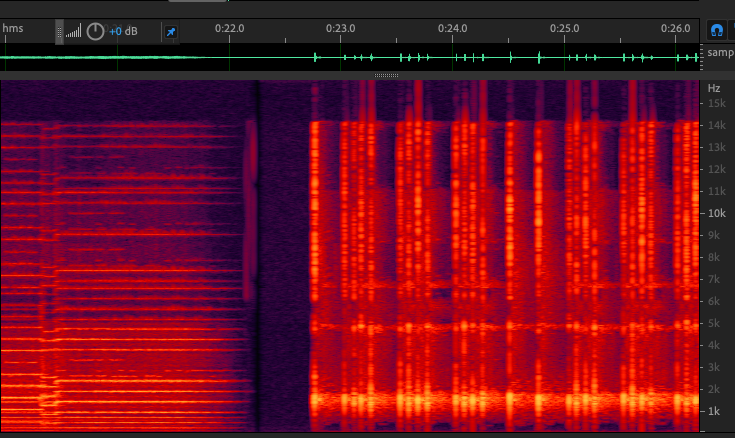Click the 0:24.0 mark on timeline ruler
The image size is (735, 438).
[452, 28]
